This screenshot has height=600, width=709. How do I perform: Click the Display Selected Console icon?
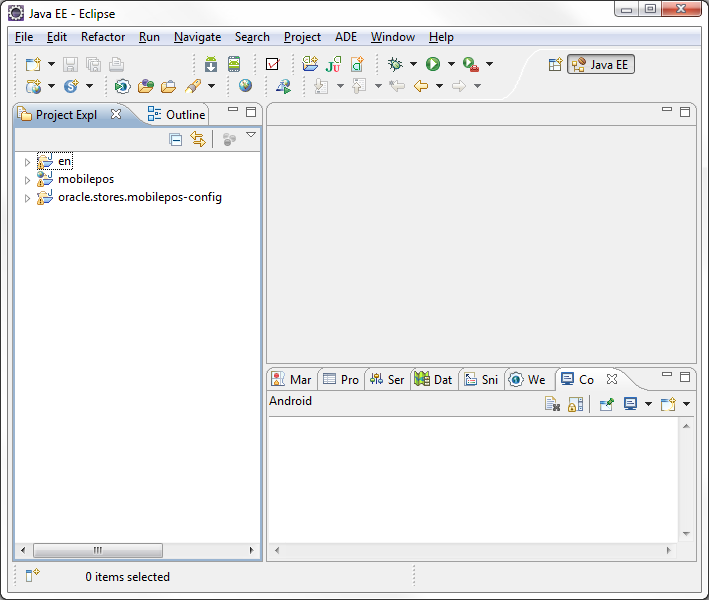(630, 403)
